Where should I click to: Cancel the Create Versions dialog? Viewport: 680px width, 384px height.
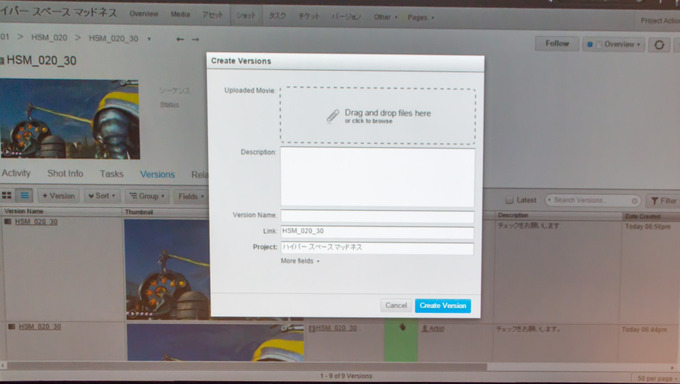(396, 305)
